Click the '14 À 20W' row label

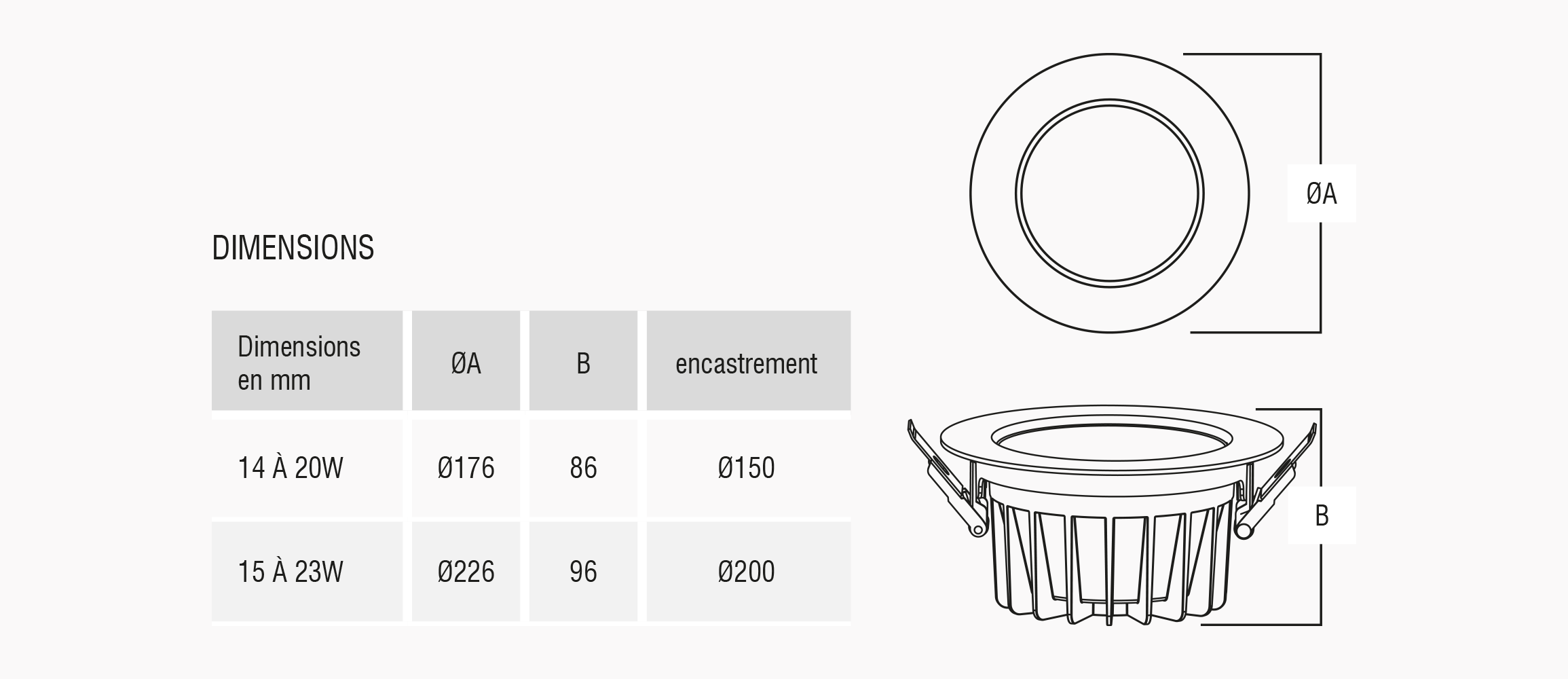[291, 468]
